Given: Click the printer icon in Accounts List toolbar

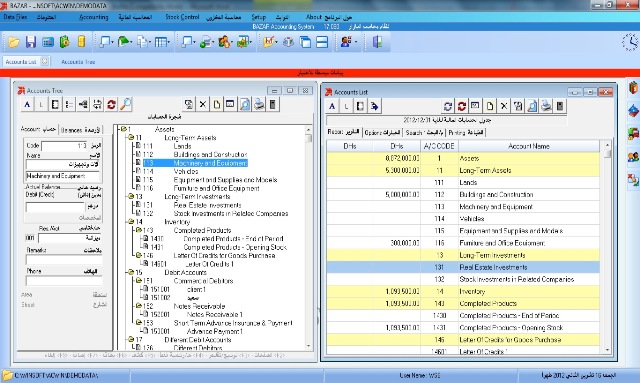Looking at the screenshot, I should (546, 106).
